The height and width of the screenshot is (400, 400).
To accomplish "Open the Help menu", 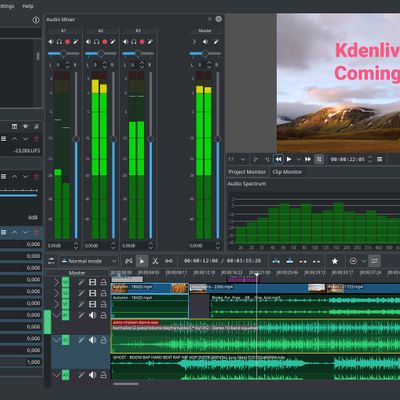I will (x=28, y=6).
